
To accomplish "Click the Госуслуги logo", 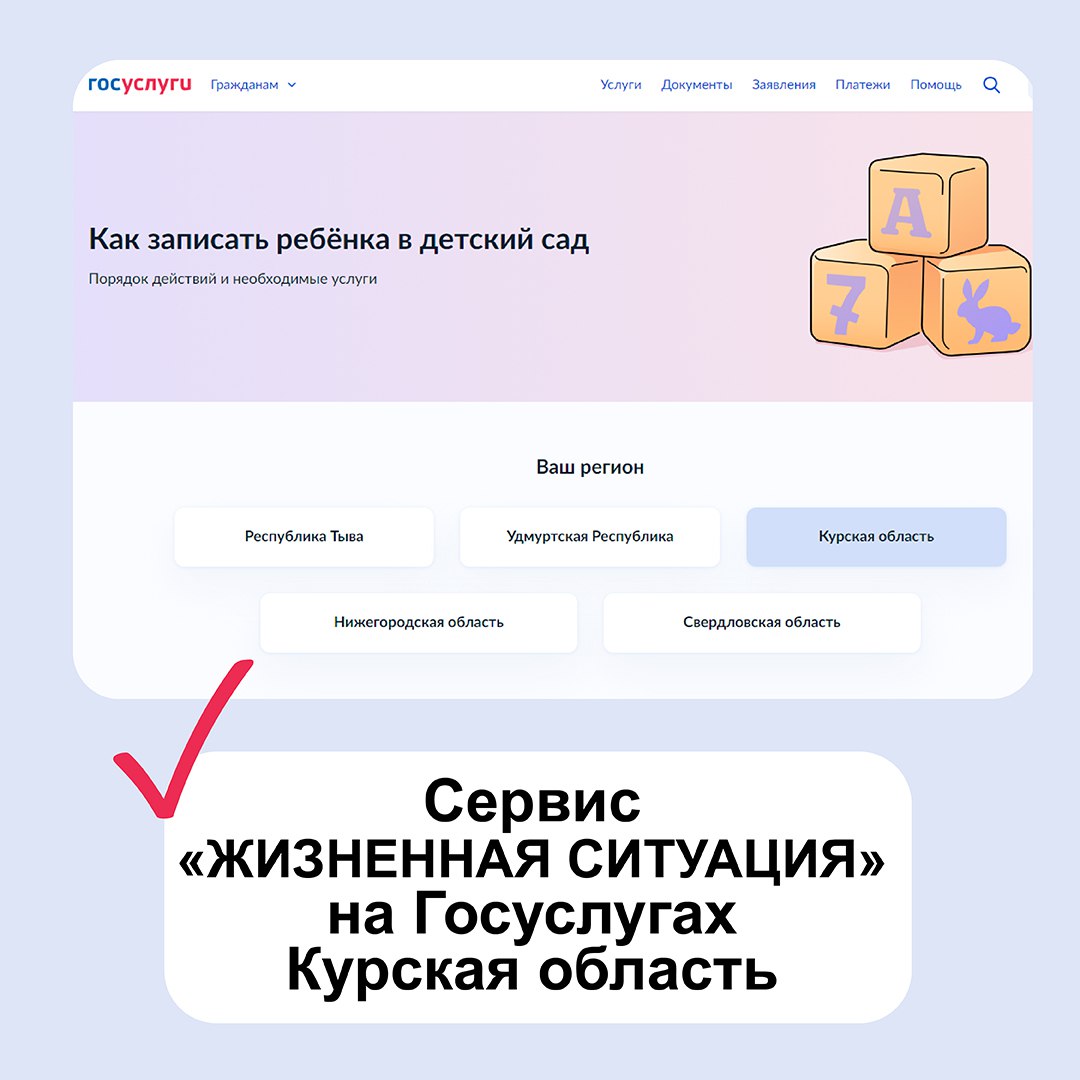I will point(140,84).
